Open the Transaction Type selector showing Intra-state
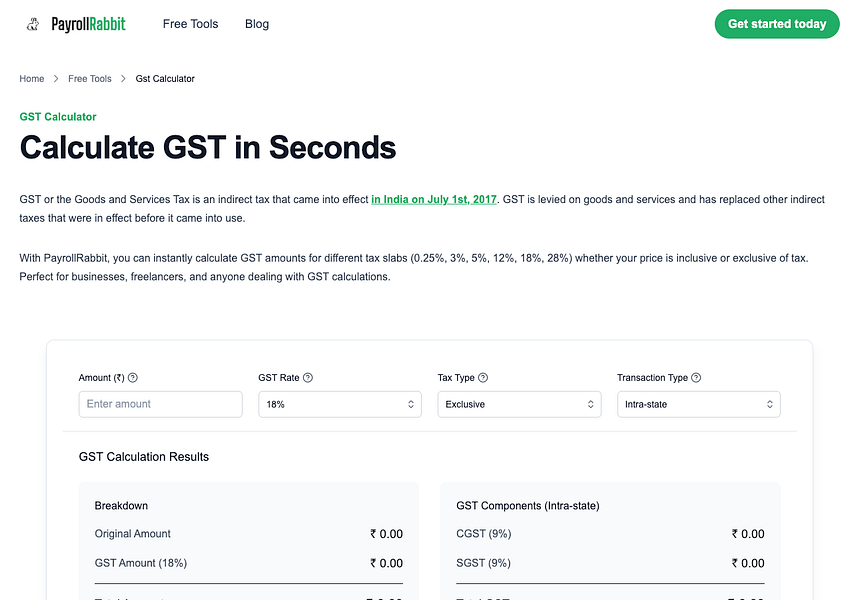 (x=698, y=404)
